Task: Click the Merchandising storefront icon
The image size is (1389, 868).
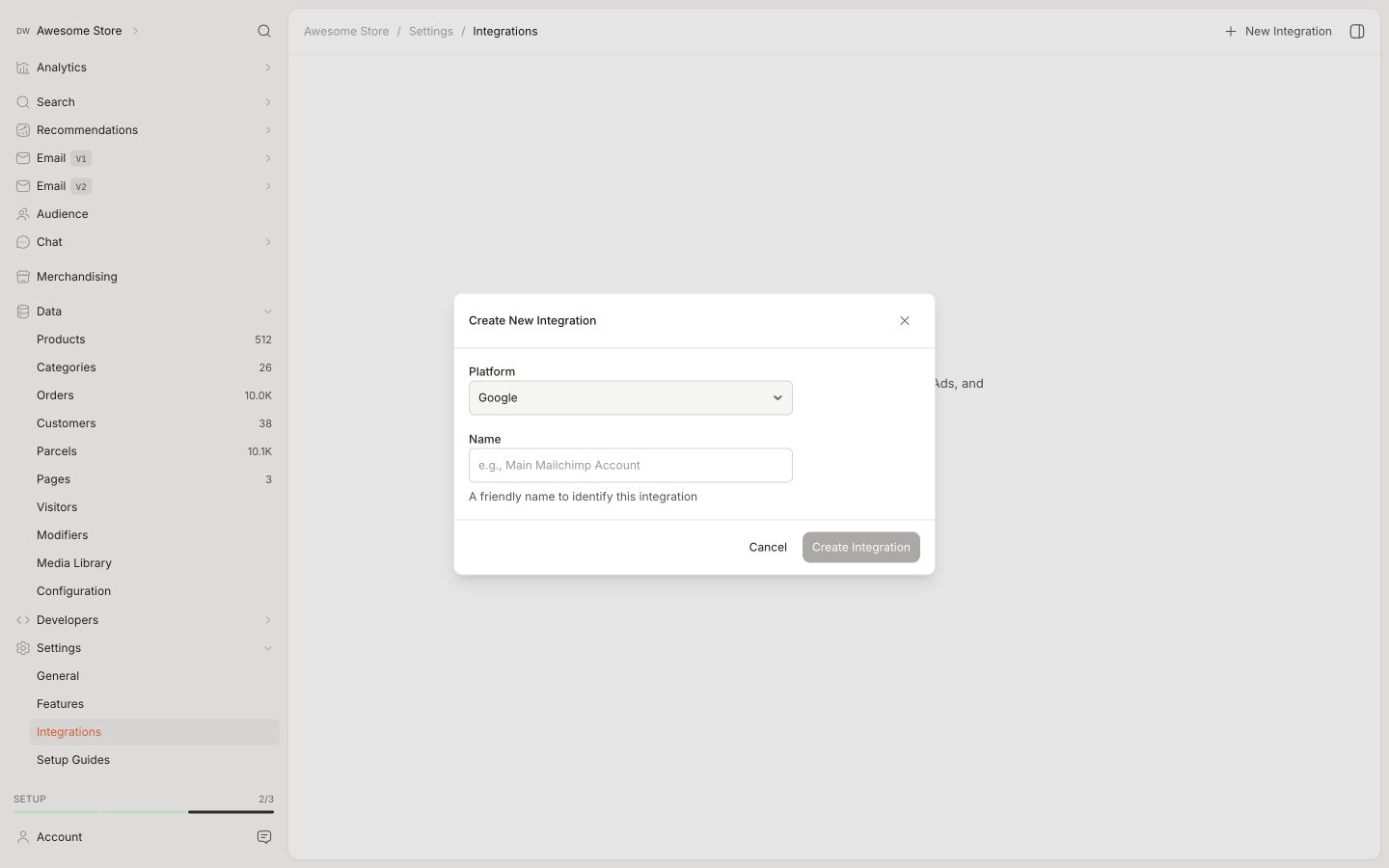Action: pos(23,277)
